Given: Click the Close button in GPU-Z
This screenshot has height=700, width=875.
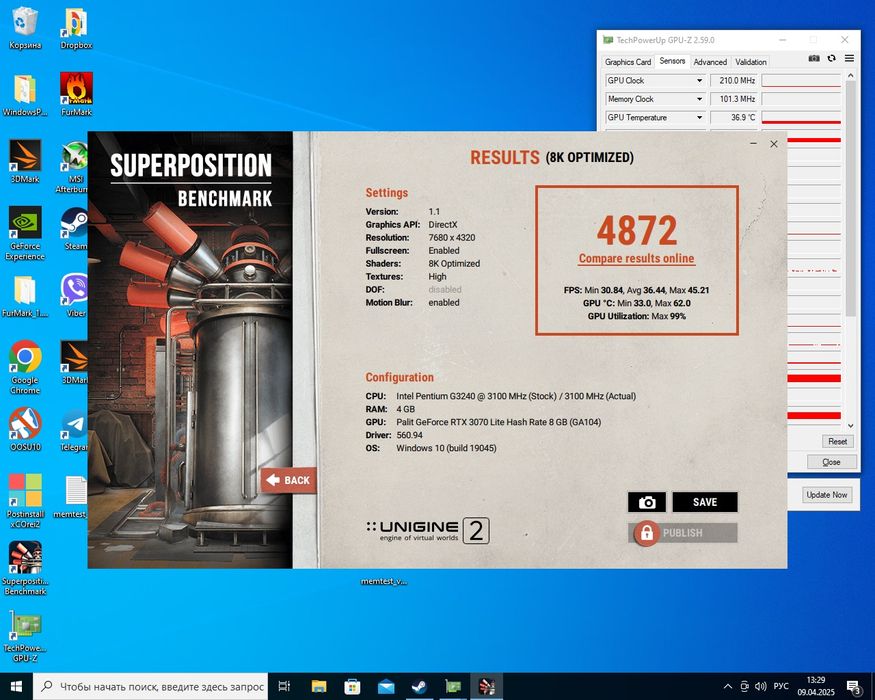Looking at the screenshot, I should [x=831, y=462].
